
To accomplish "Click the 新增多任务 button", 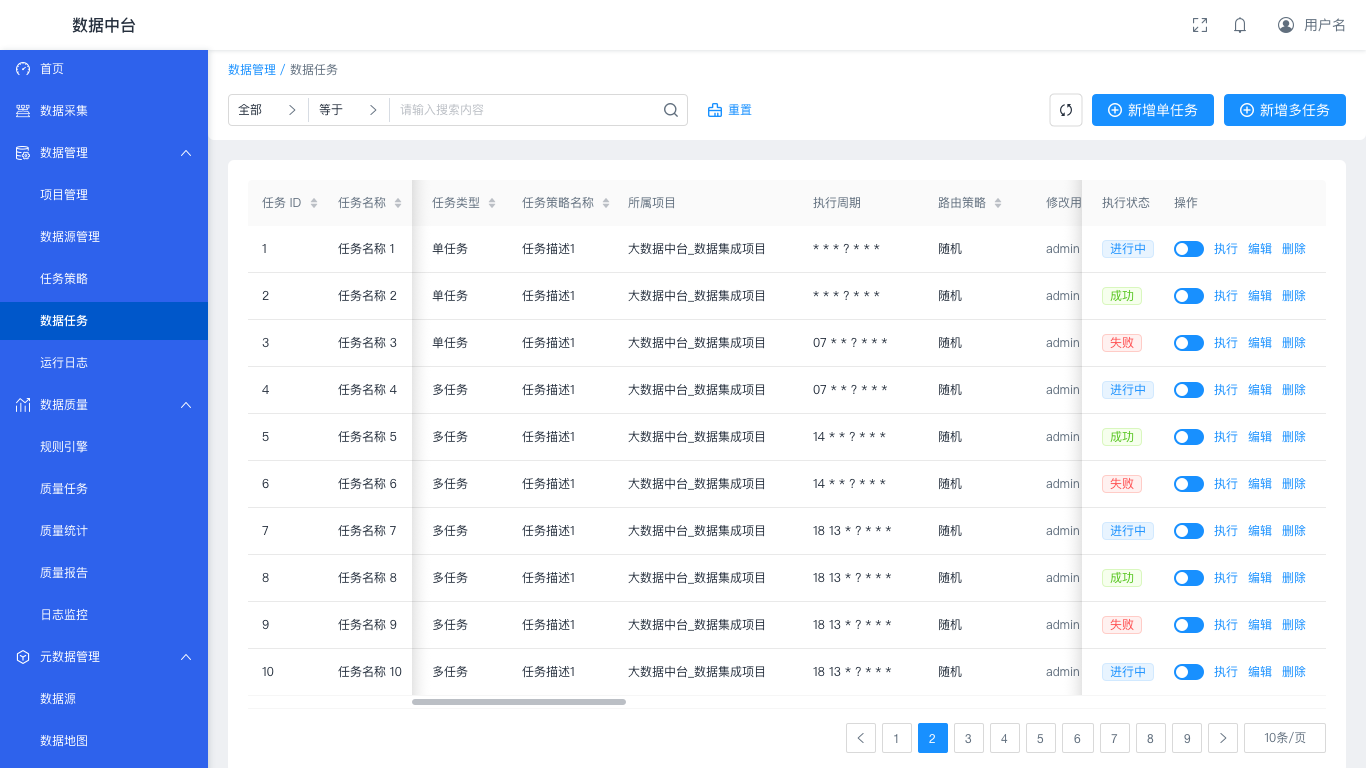I will [1285, 110].
